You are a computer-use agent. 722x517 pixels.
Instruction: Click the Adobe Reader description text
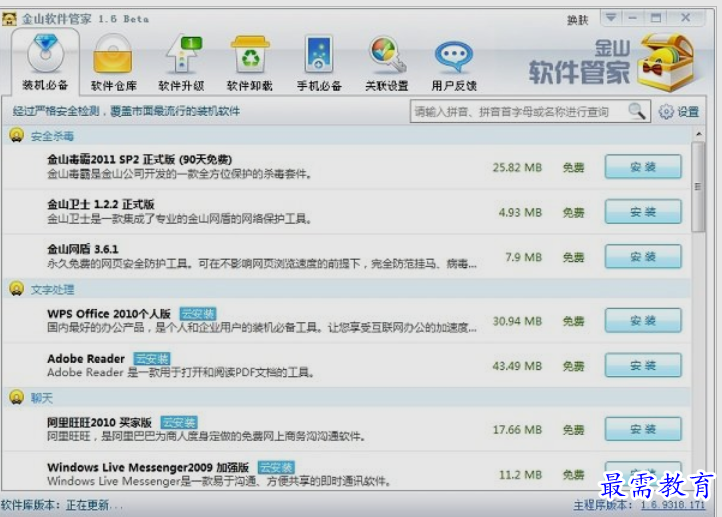[180, 372]
